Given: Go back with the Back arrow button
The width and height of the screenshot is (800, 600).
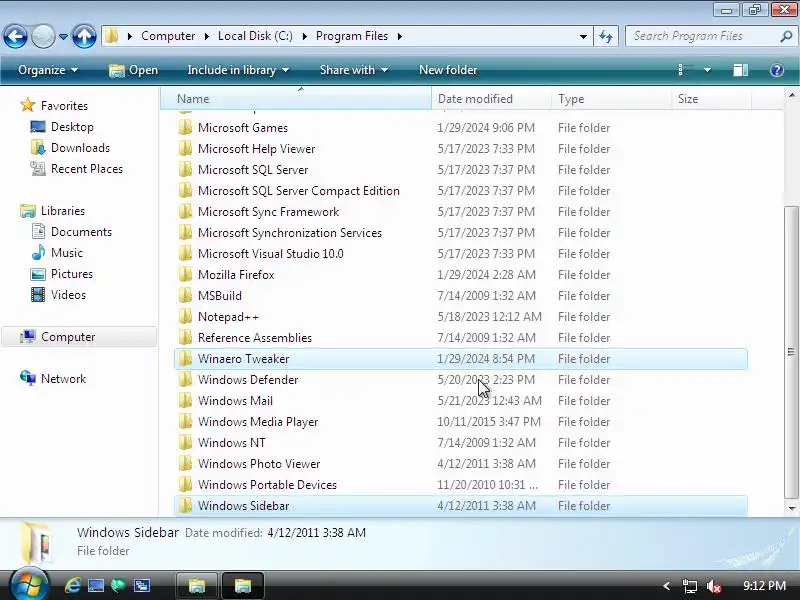Looking at the screenshot, I should coord(15,36).
